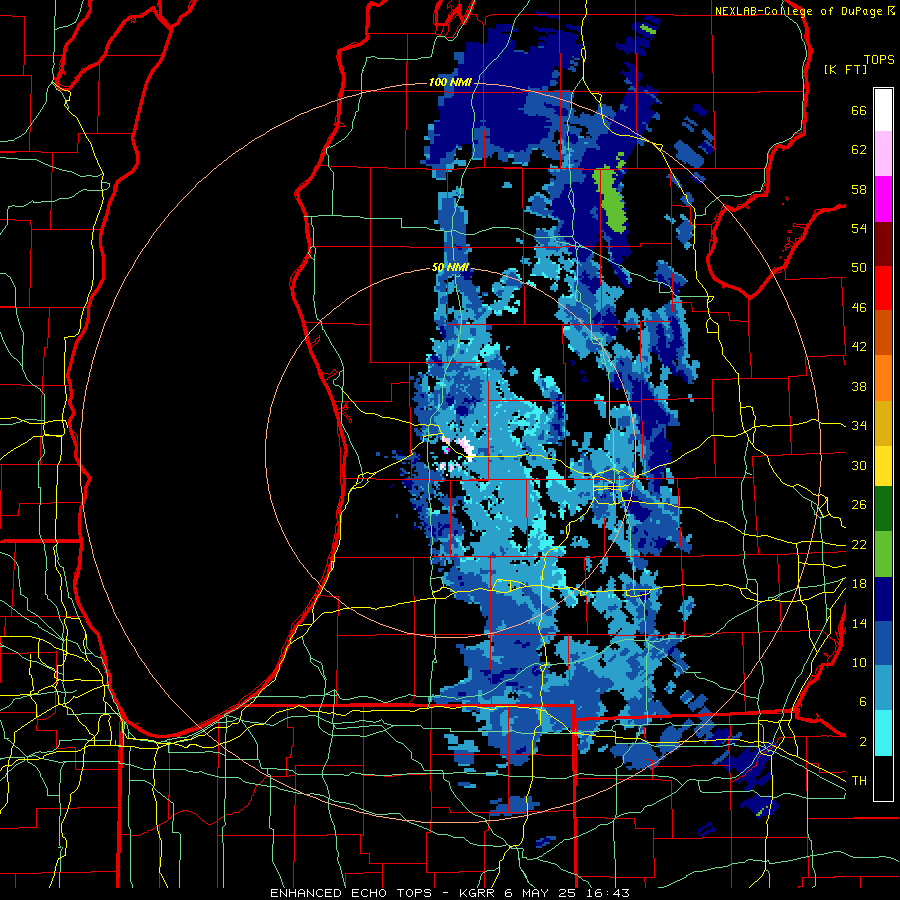900x900 pixels.
Task: Click the 34 value on the legend
Action: click(859, 426)
